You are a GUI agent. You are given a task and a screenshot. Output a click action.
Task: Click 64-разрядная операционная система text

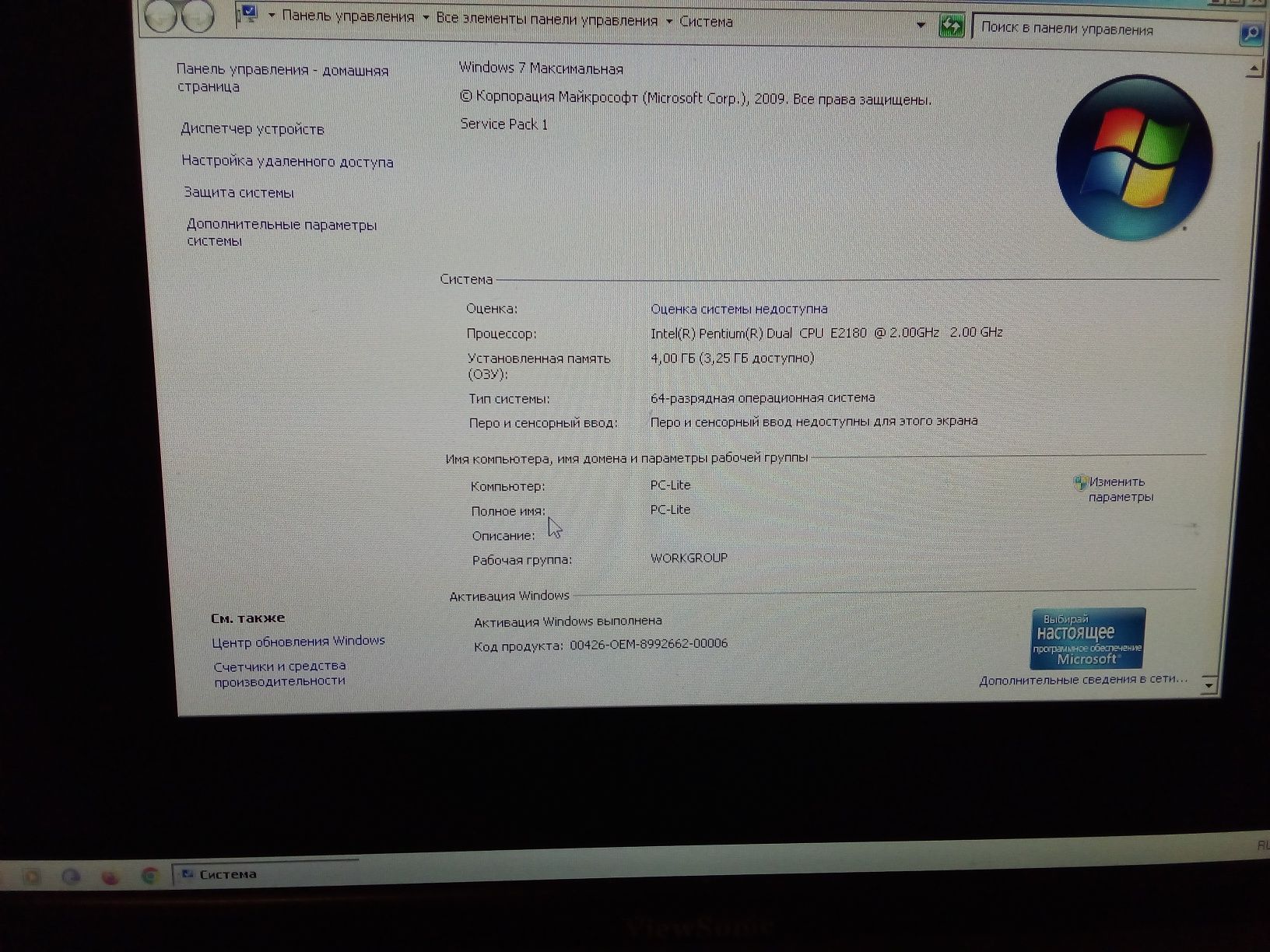763,397
